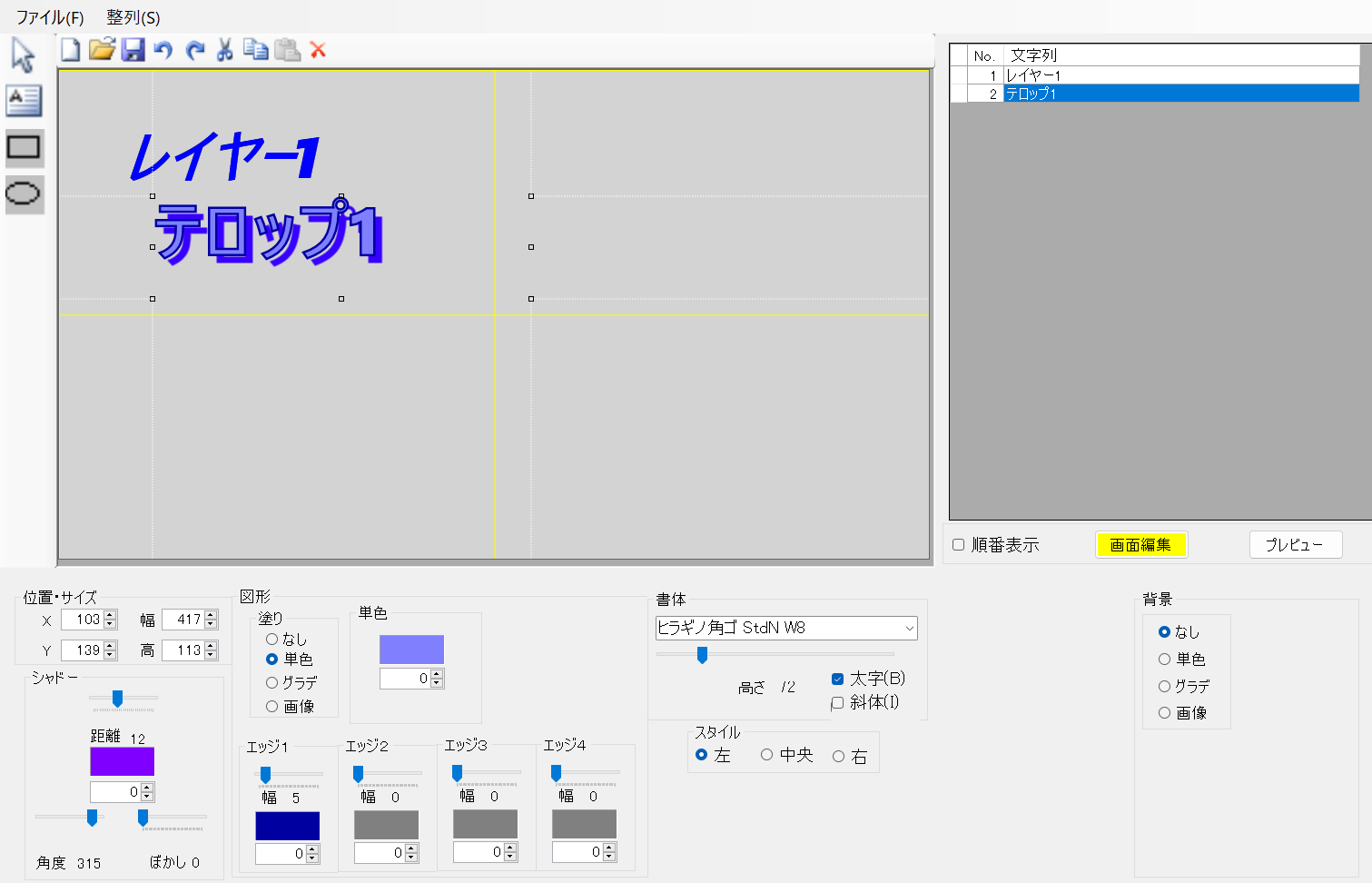Click the shadow 角度 angle slider
Viewport: 1372px width, 883px height.
(69, 818)
